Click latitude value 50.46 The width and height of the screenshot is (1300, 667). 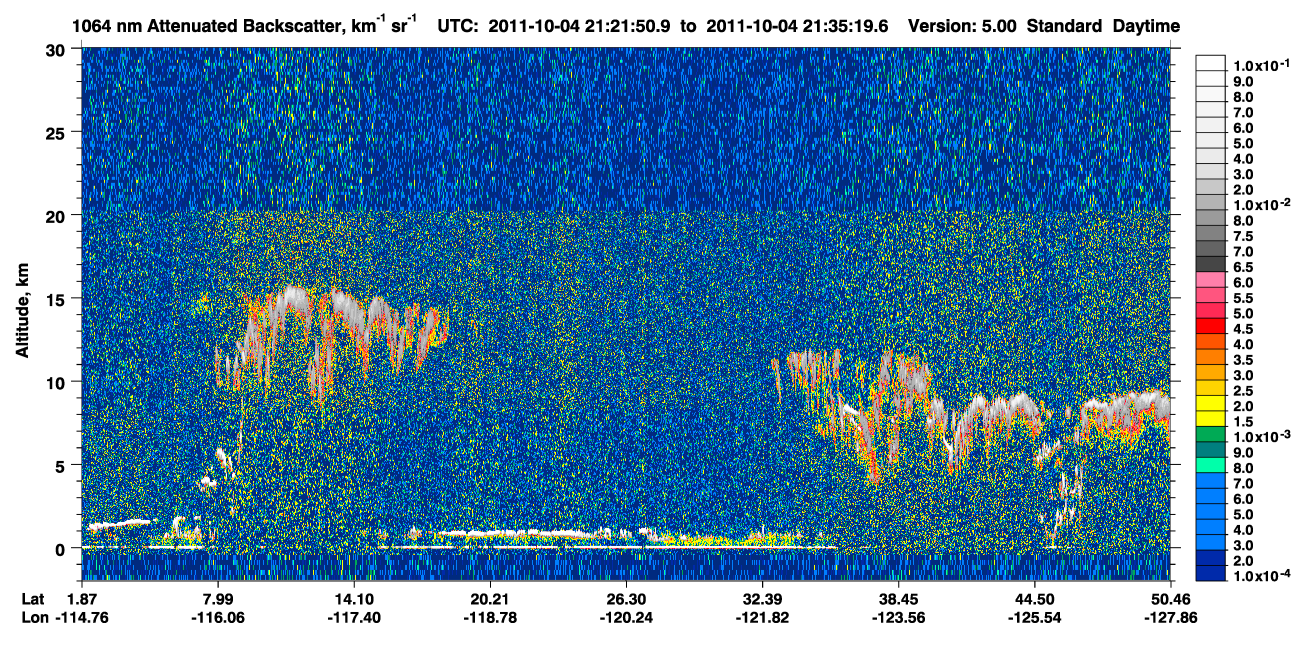tap(1170, 598)
